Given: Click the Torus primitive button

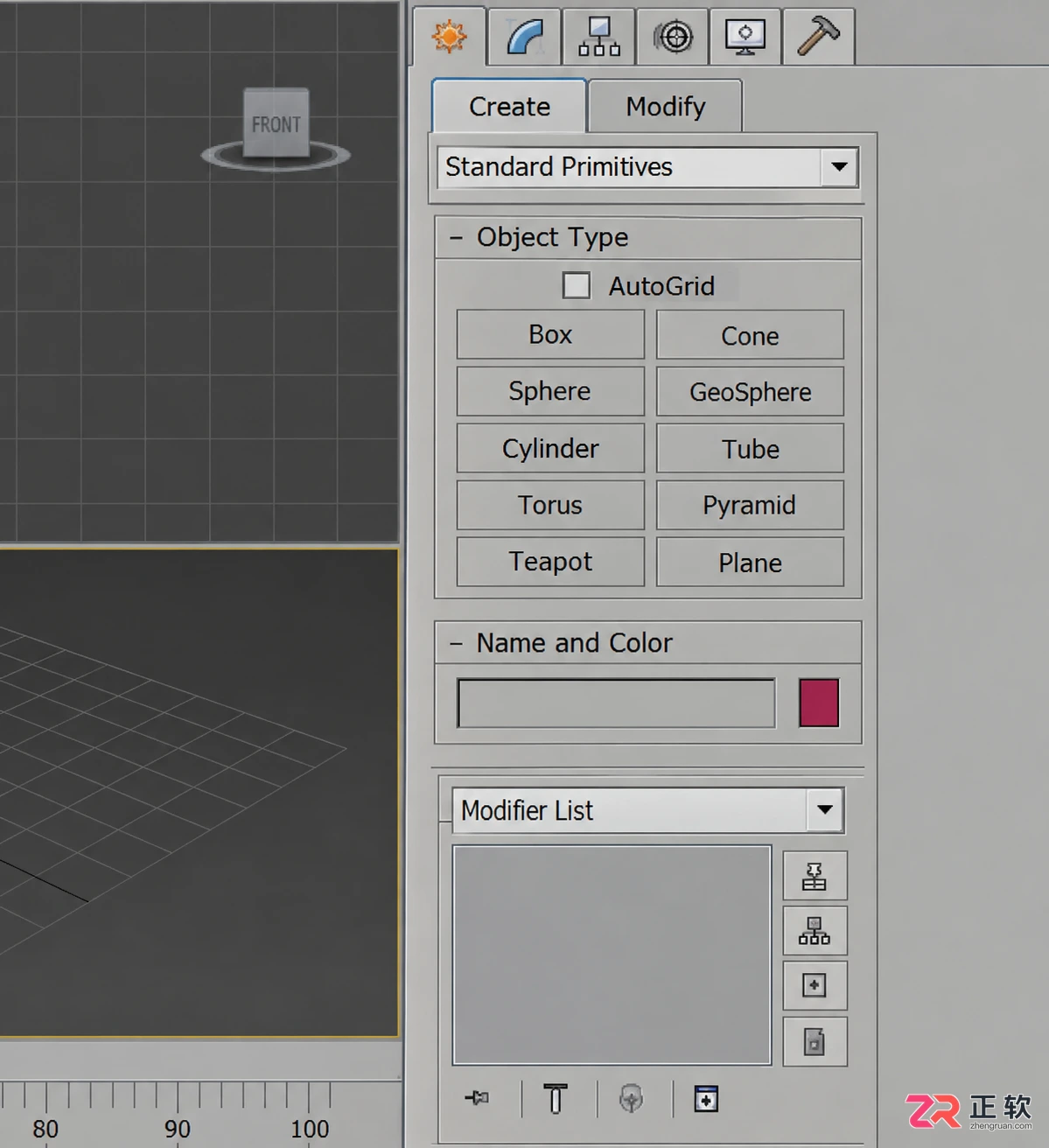Looking at the screenshot, I should [550, 505].
